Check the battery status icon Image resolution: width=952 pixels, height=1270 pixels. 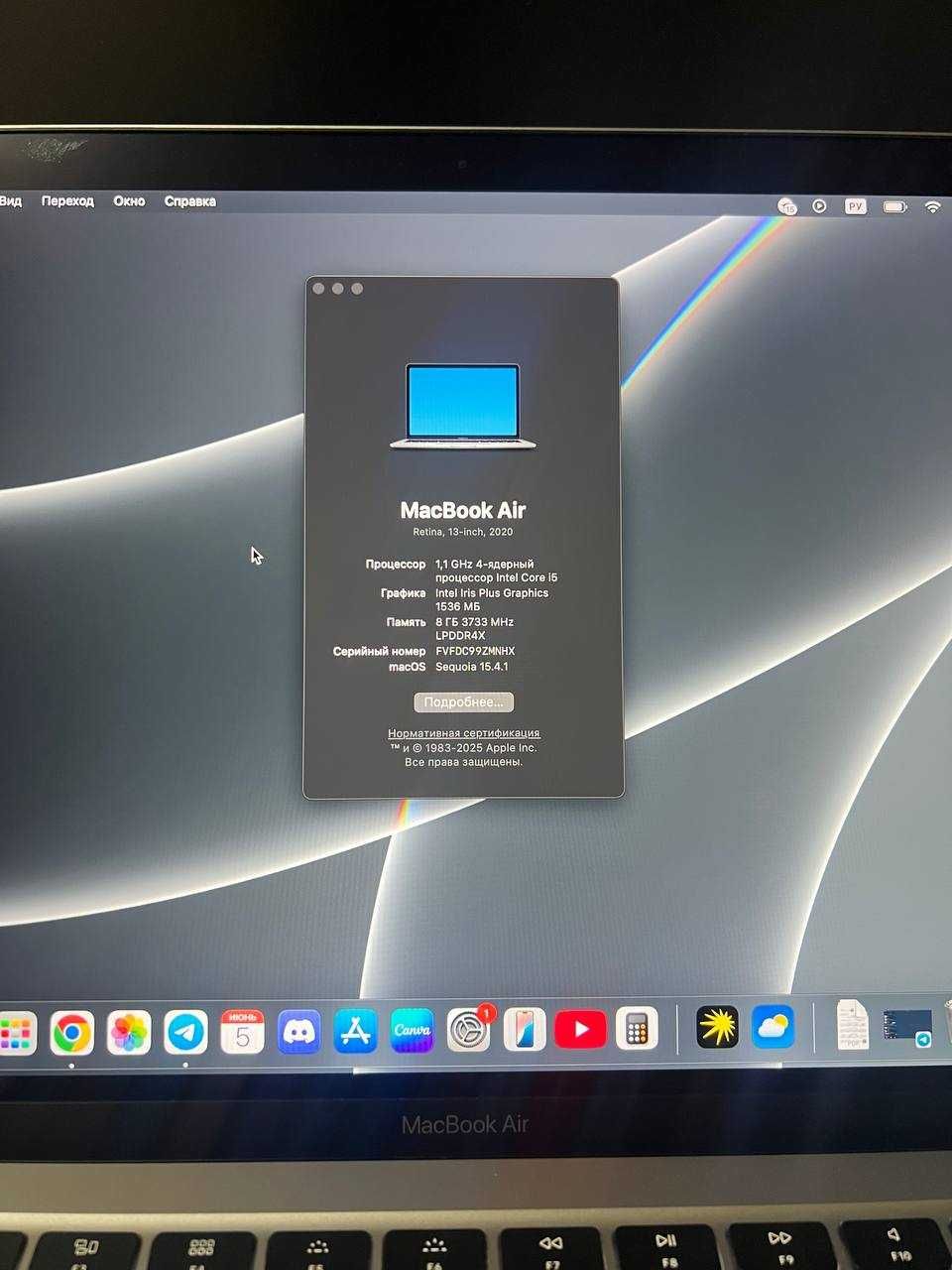click(x=894, y=206)
